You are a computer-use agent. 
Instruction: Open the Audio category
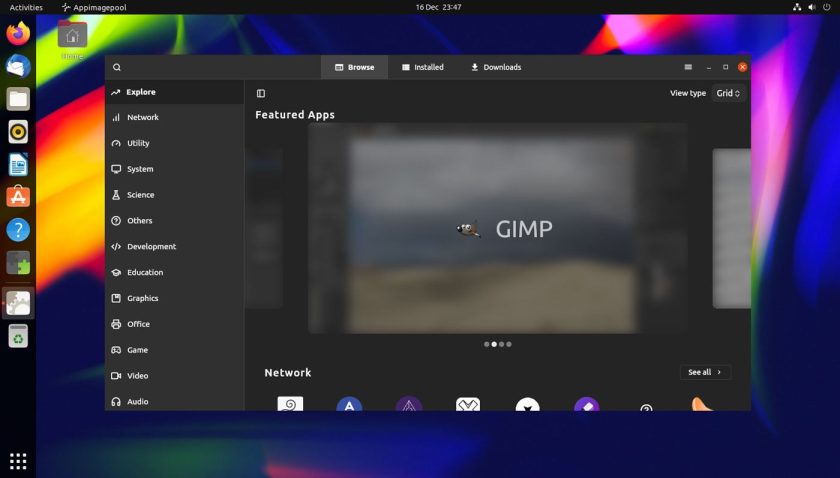click(175, 401)
